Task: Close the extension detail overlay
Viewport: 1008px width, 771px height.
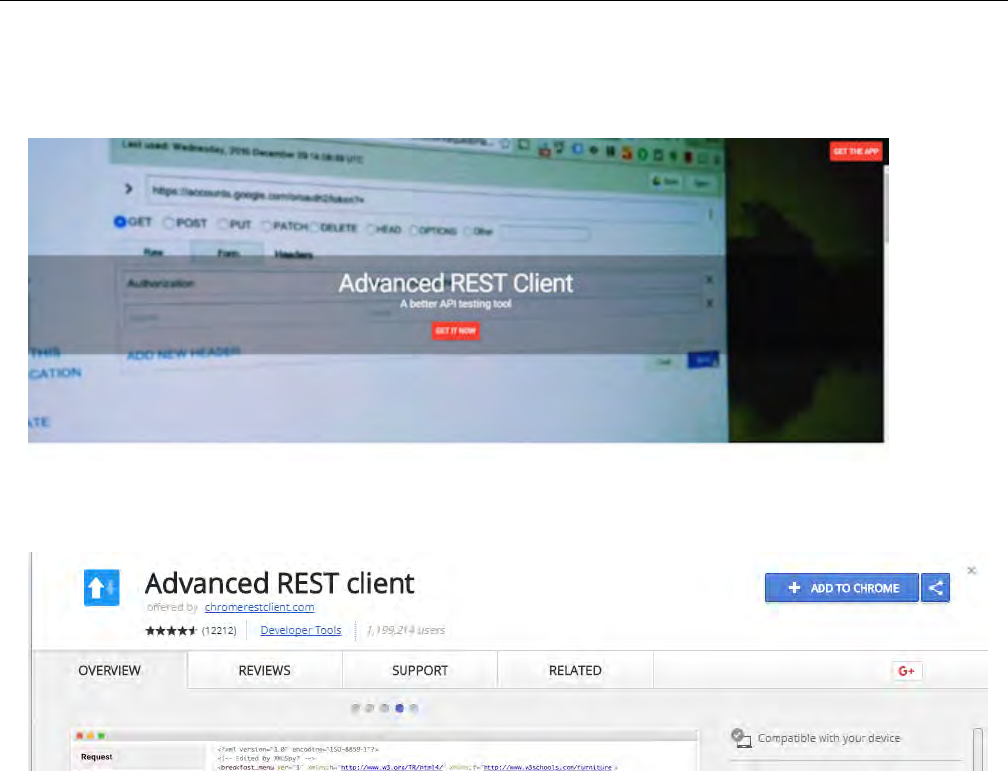Action: 971,570
